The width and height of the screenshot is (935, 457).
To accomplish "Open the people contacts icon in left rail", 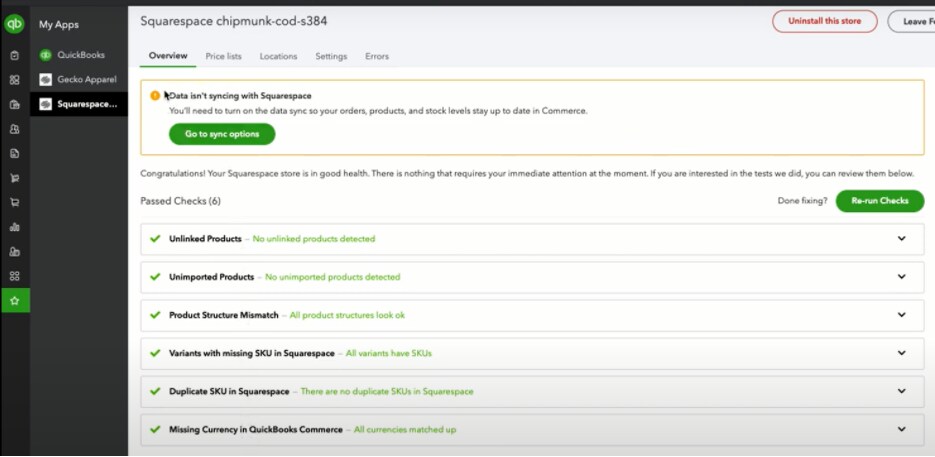I will tap(15, 129).
